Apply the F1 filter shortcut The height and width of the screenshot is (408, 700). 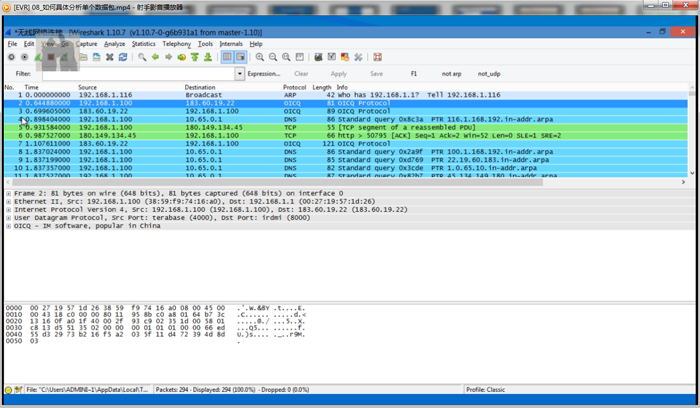(414, 74)
